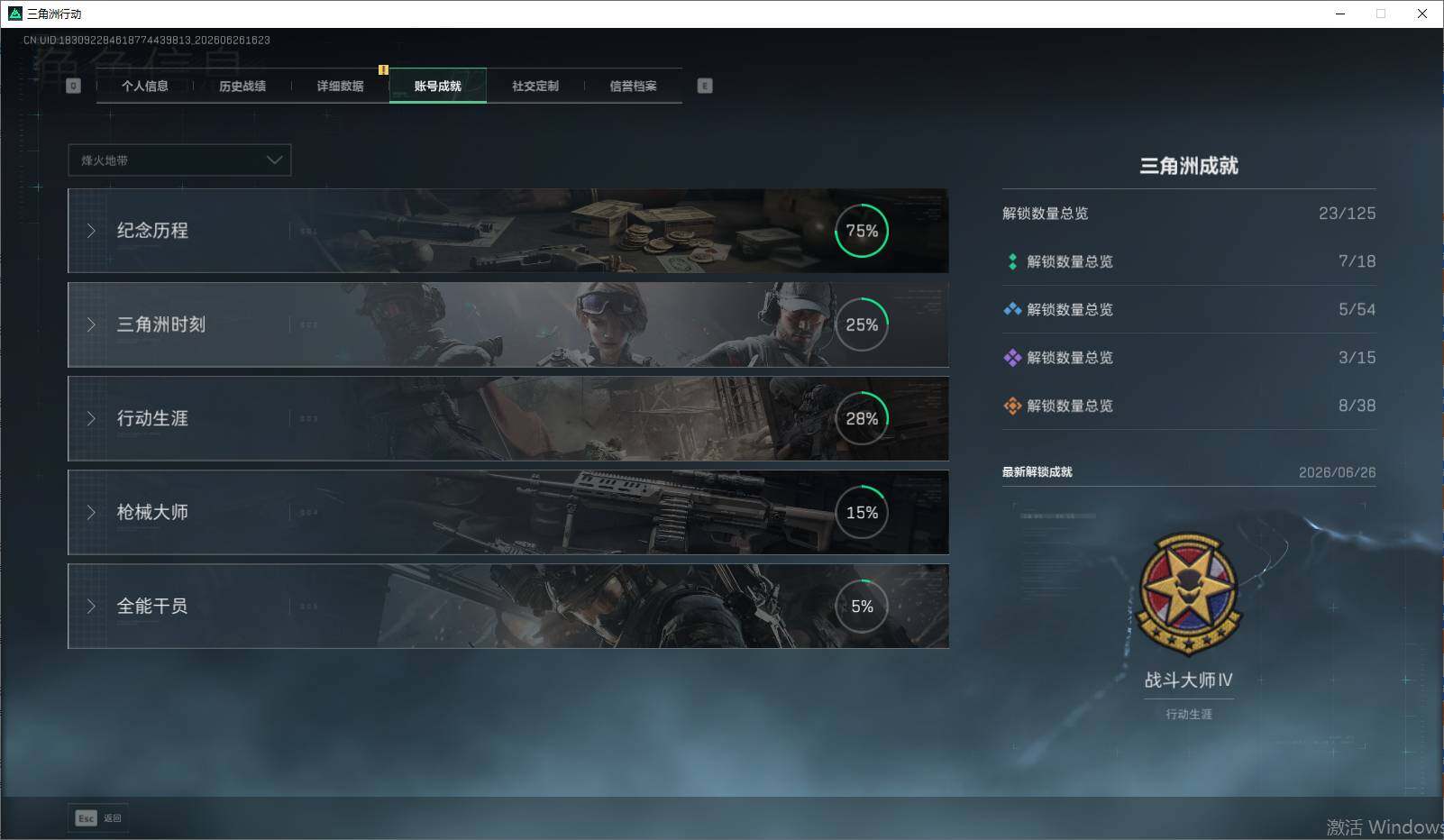
Task: Click the green tier achievement icon
Action: (1012, 261)
